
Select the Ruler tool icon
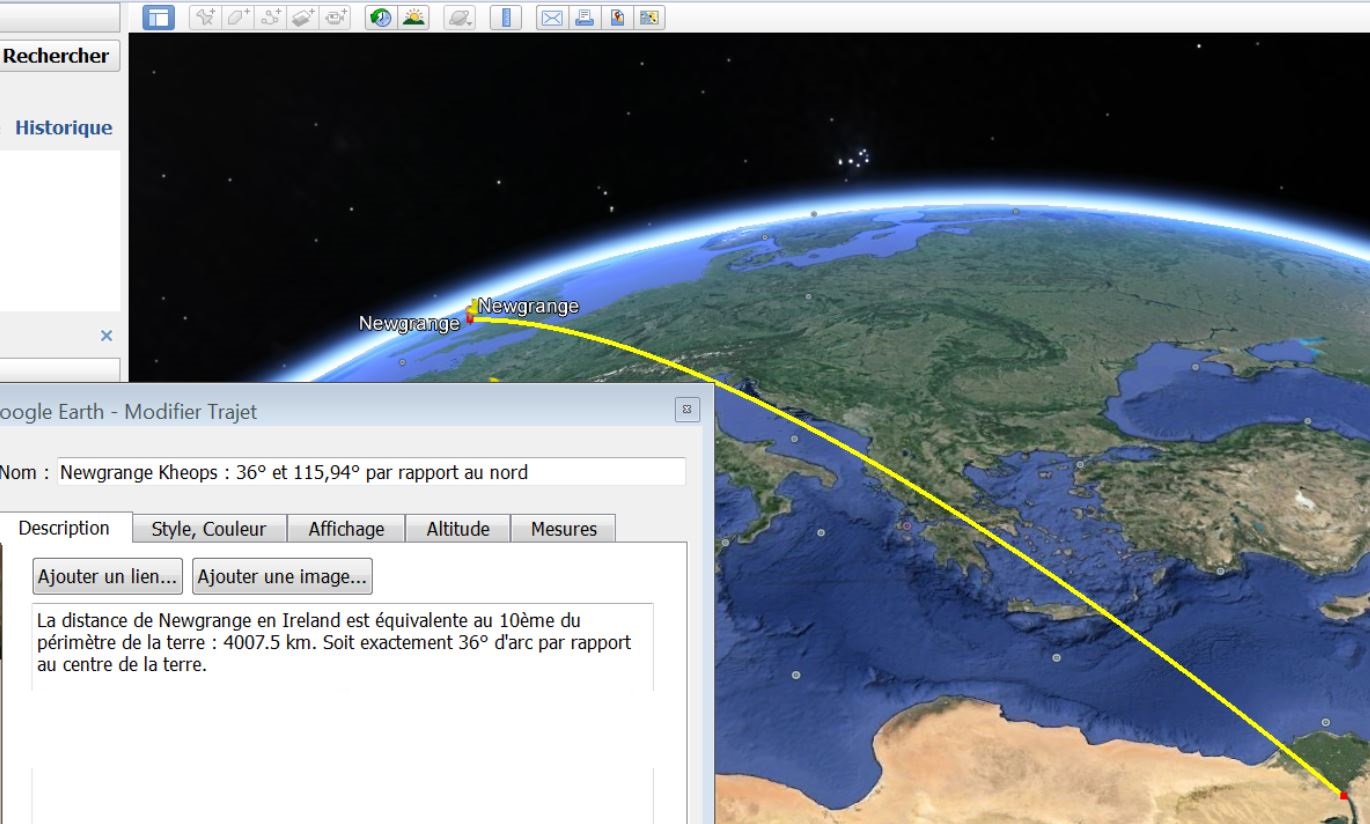coord(507,17)
